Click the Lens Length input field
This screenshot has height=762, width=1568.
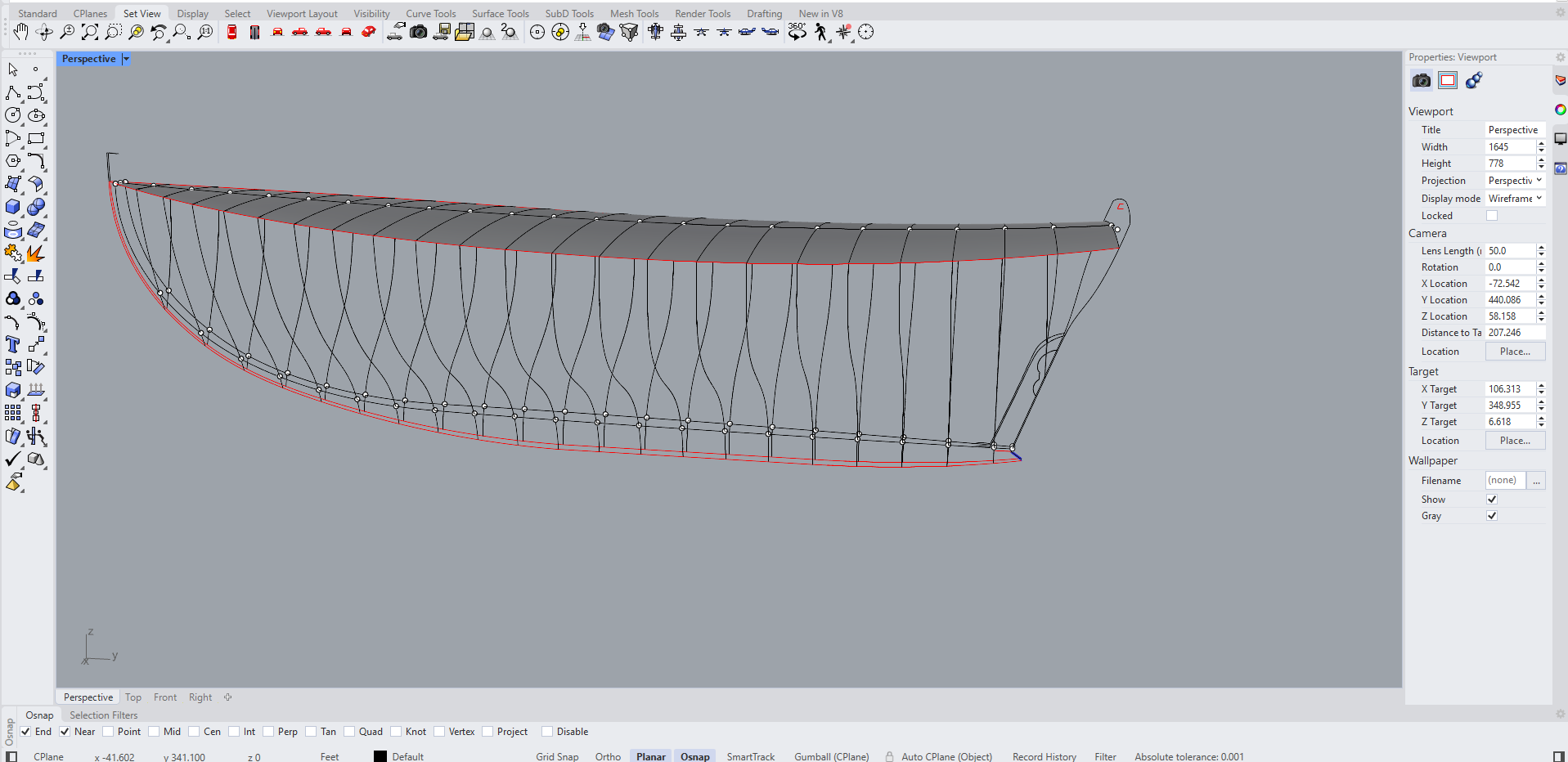pyautogui.click(x=1509, y=251)
